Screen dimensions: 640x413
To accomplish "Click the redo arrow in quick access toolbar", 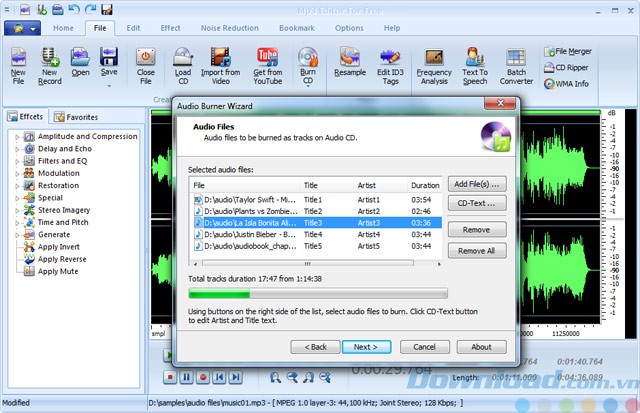I will pyautogui.click(x=90, y=9).
